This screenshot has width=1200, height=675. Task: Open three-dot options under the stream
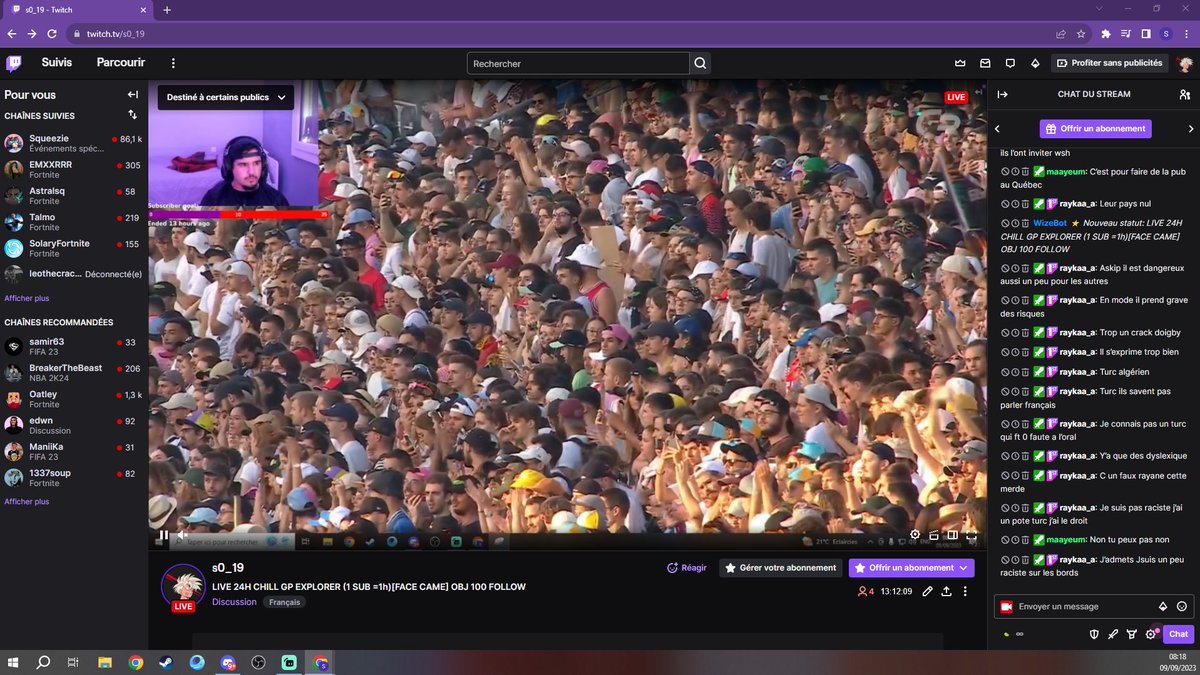[x=965, y=591]
